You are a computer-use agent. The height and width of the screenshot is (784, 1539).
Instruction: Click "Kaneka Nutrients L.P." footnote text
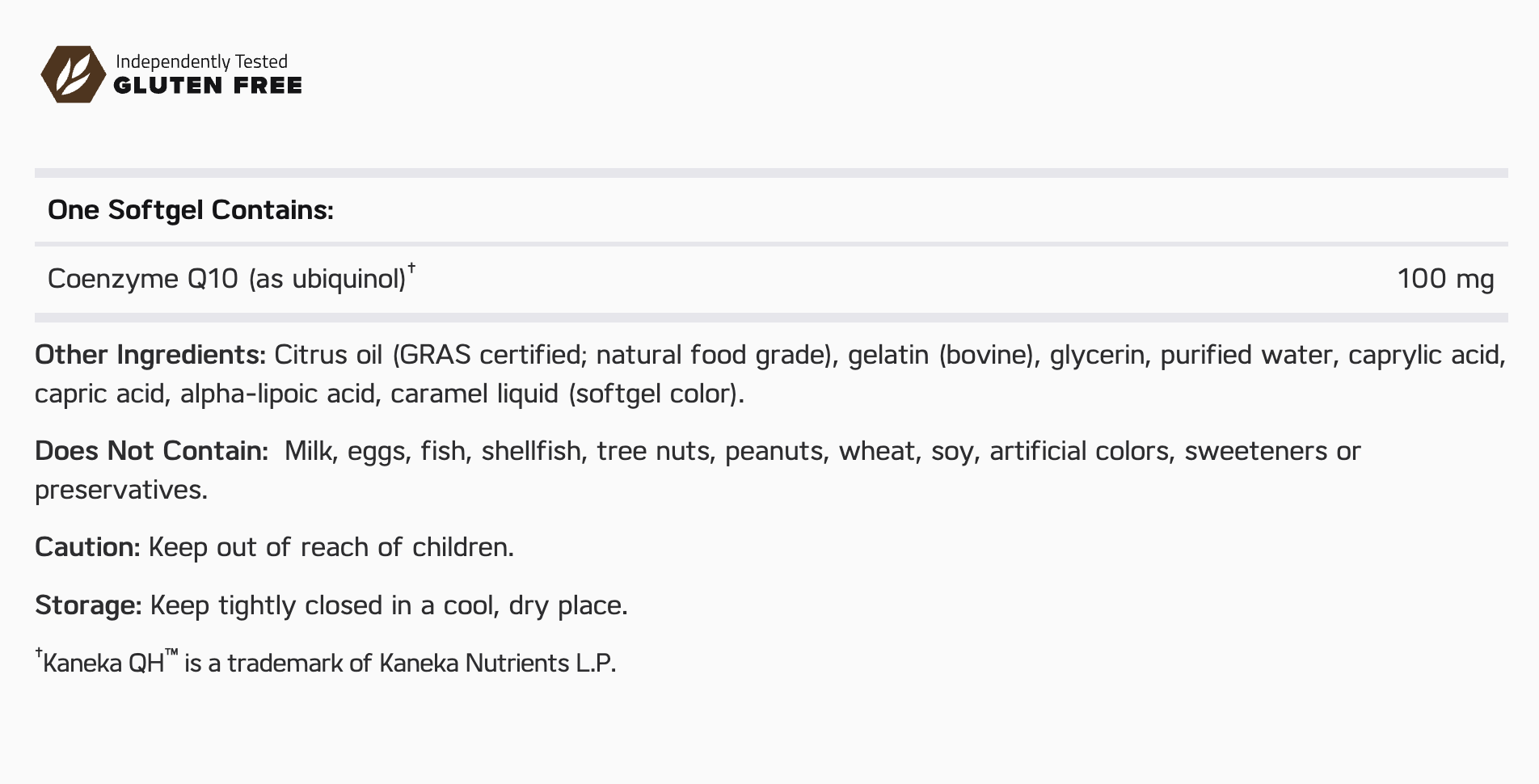click(x=497, y=664)
